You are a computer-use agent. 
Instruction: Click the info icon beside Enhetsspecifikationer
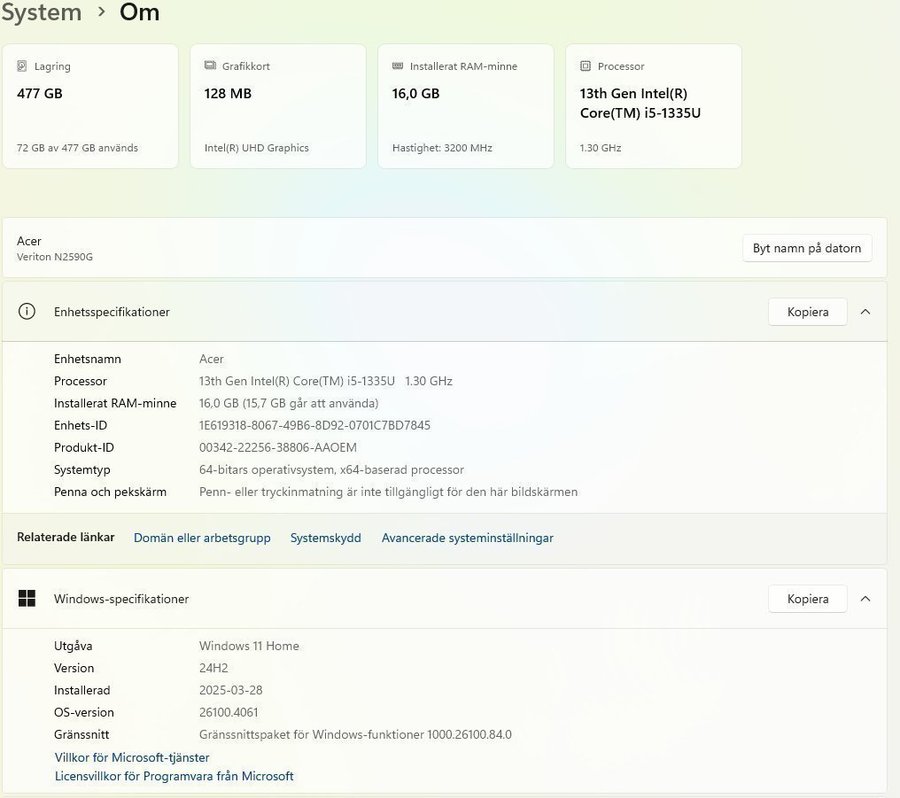coord(27,312)
